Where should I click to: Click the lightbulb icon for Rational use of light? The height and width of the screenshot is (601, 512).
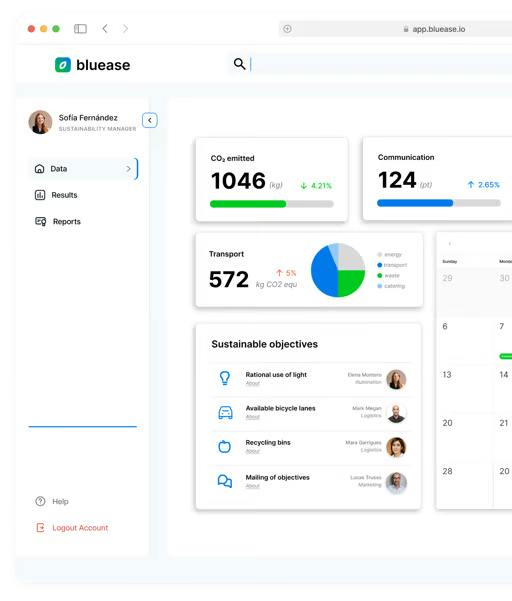pos(225,378)
